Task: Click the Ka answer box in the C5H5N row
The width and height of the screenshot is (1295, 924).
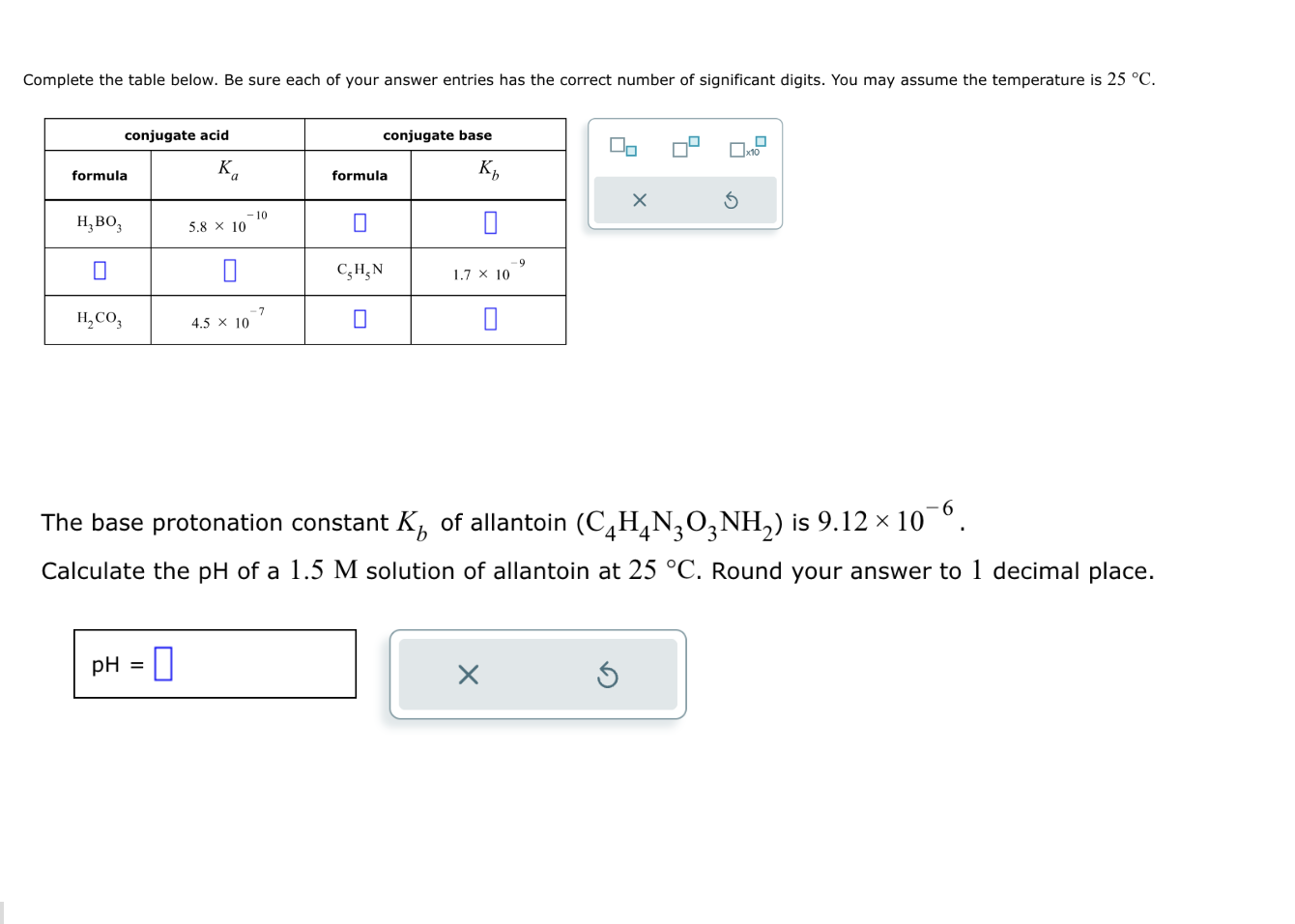Action: (227, 271)
